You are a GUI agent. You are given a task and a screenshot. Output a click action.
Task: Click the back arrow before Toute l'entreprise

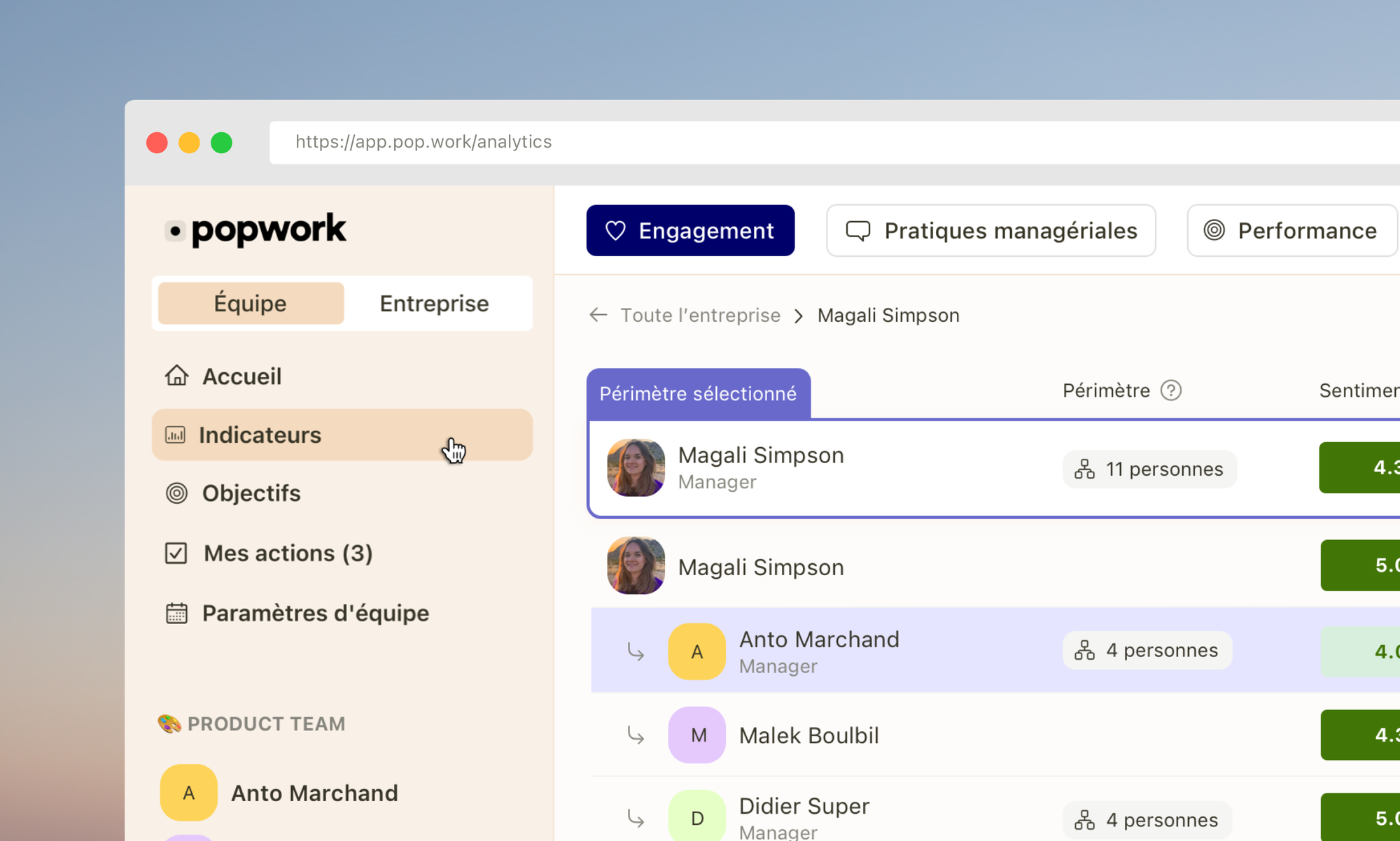[x=598, y=316]
